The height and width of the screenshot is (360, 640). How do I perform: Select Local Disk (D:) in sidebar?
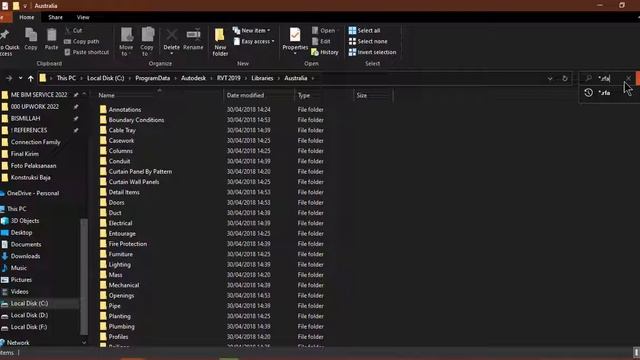(29, 316)
